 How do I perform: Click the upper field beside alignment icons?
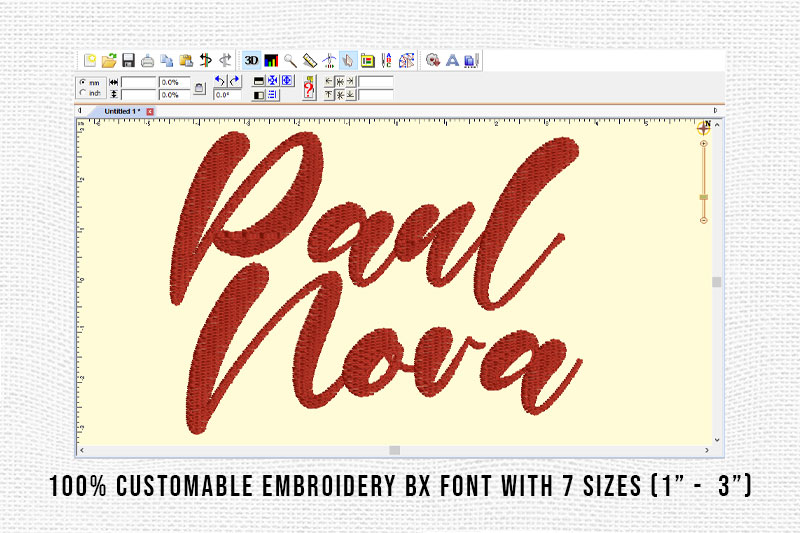tap(376, 82)
